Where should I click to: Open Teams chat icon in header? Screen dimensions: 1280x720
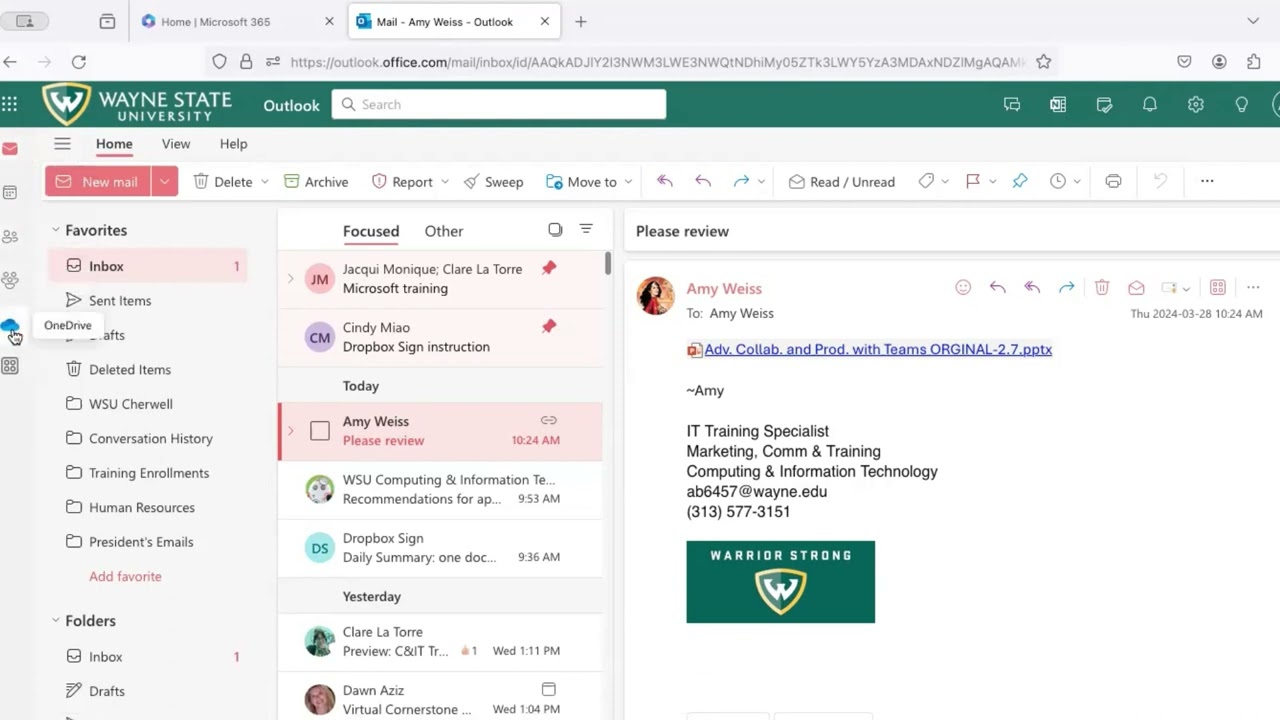1012,104
